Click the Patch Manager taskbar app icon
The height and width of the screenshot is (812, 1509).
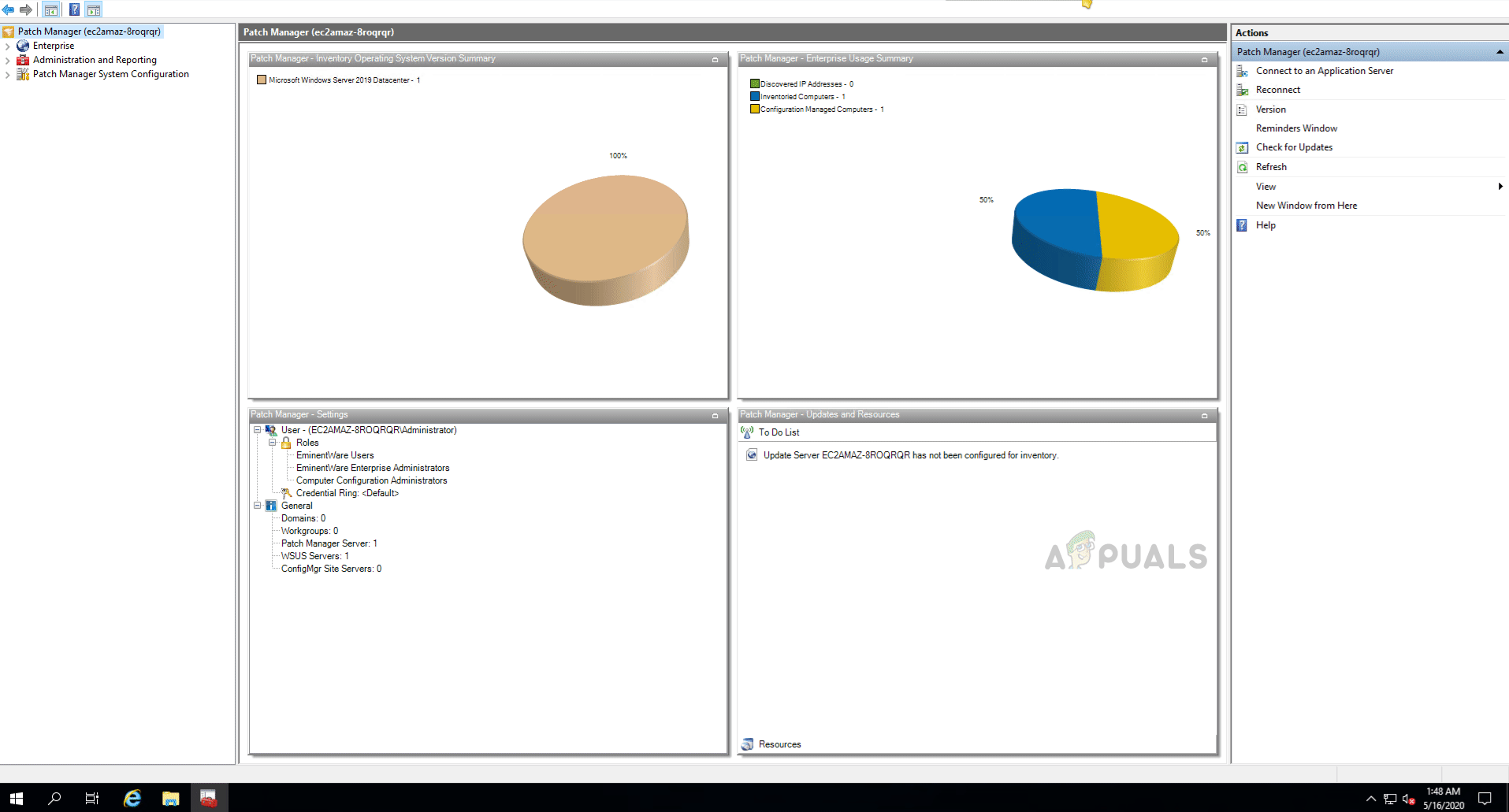[208, 798]
